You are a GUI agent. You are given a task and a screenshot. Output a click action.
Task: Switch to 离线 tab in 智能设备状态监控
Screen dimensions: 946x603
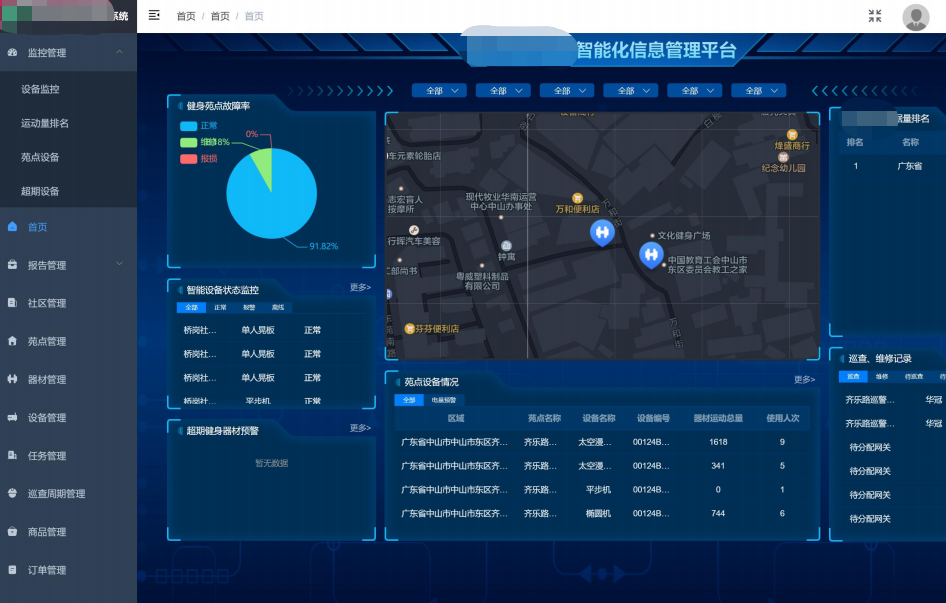278,307
